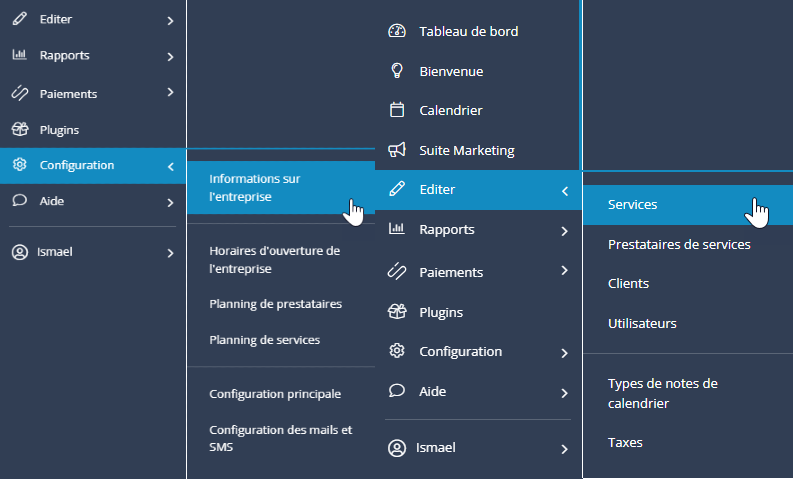Viewport: 793px width, 479px height.
Task: Expand Paiements chevron in the Configuration-highlighted sidebar
Action: 170,92
